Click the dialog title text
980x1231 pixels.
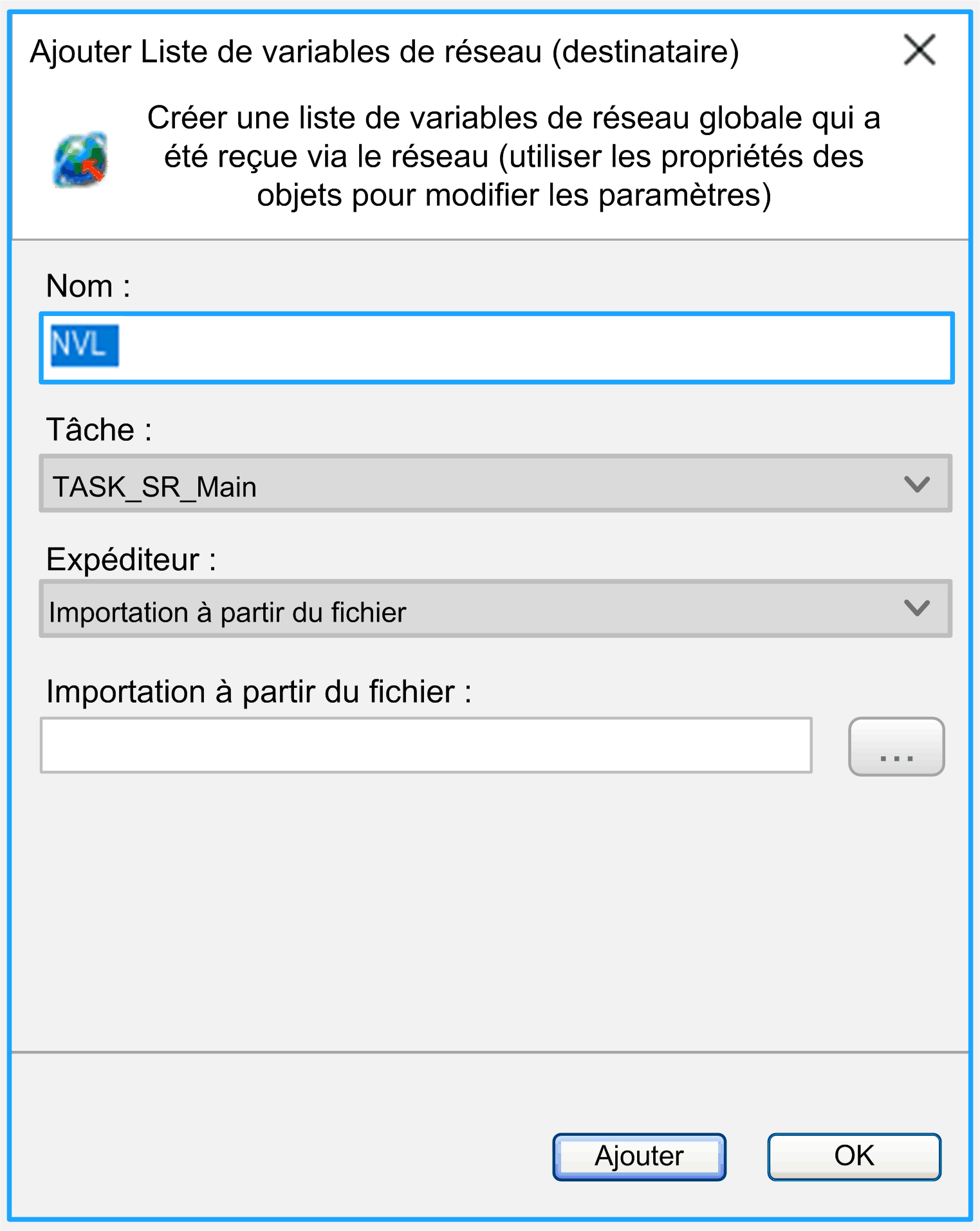(x=384, y=52)
